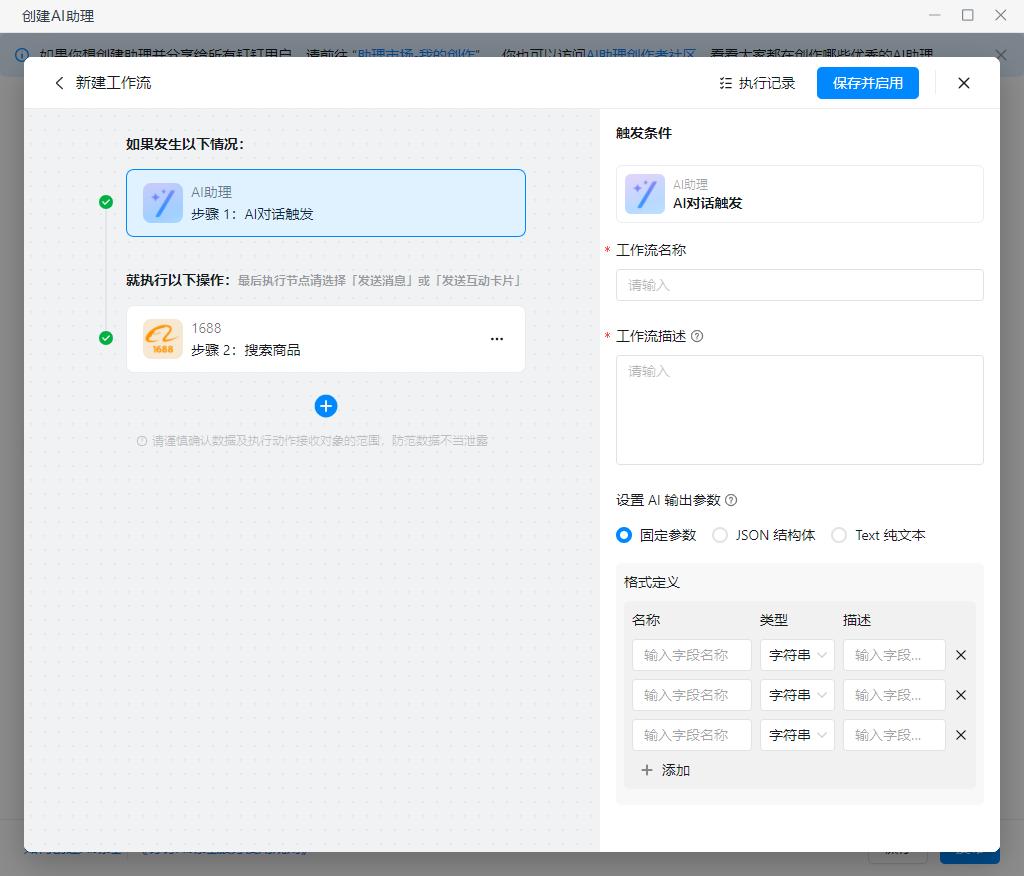
Task: Select the 固定参数 radio option
Action: (625, 535)
